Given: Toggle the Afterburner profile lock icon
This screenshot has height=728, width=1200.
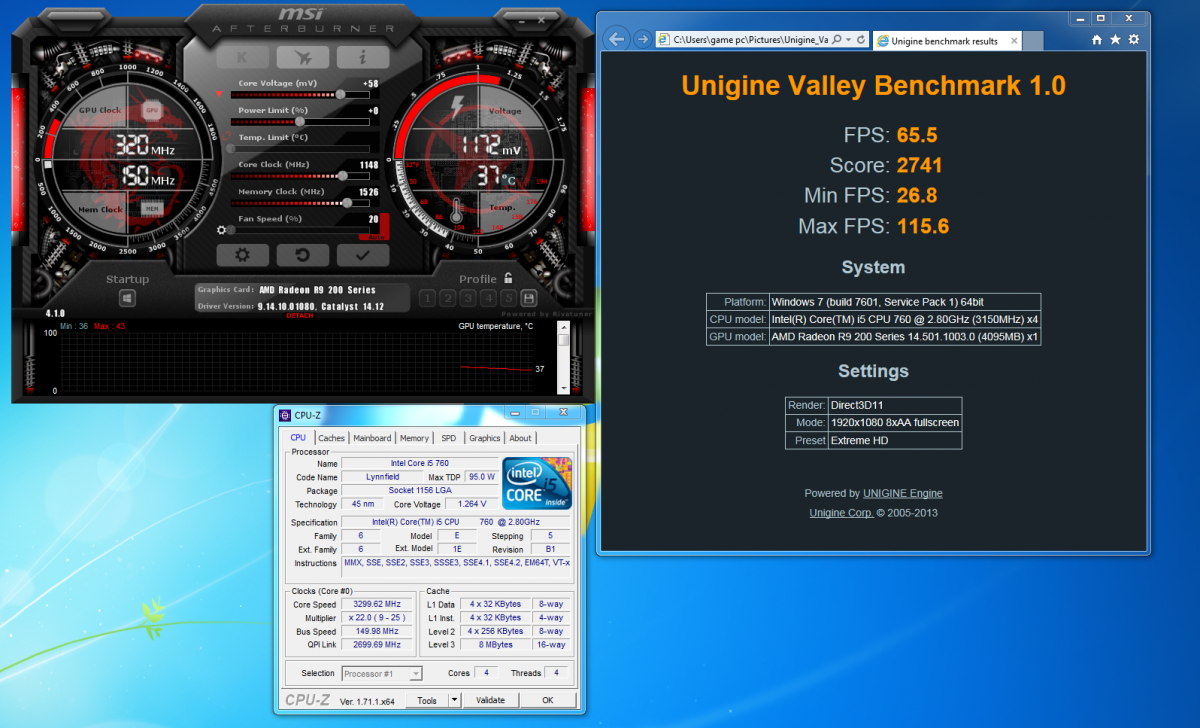Looking at the screenshot, I should tap(508, 279).
